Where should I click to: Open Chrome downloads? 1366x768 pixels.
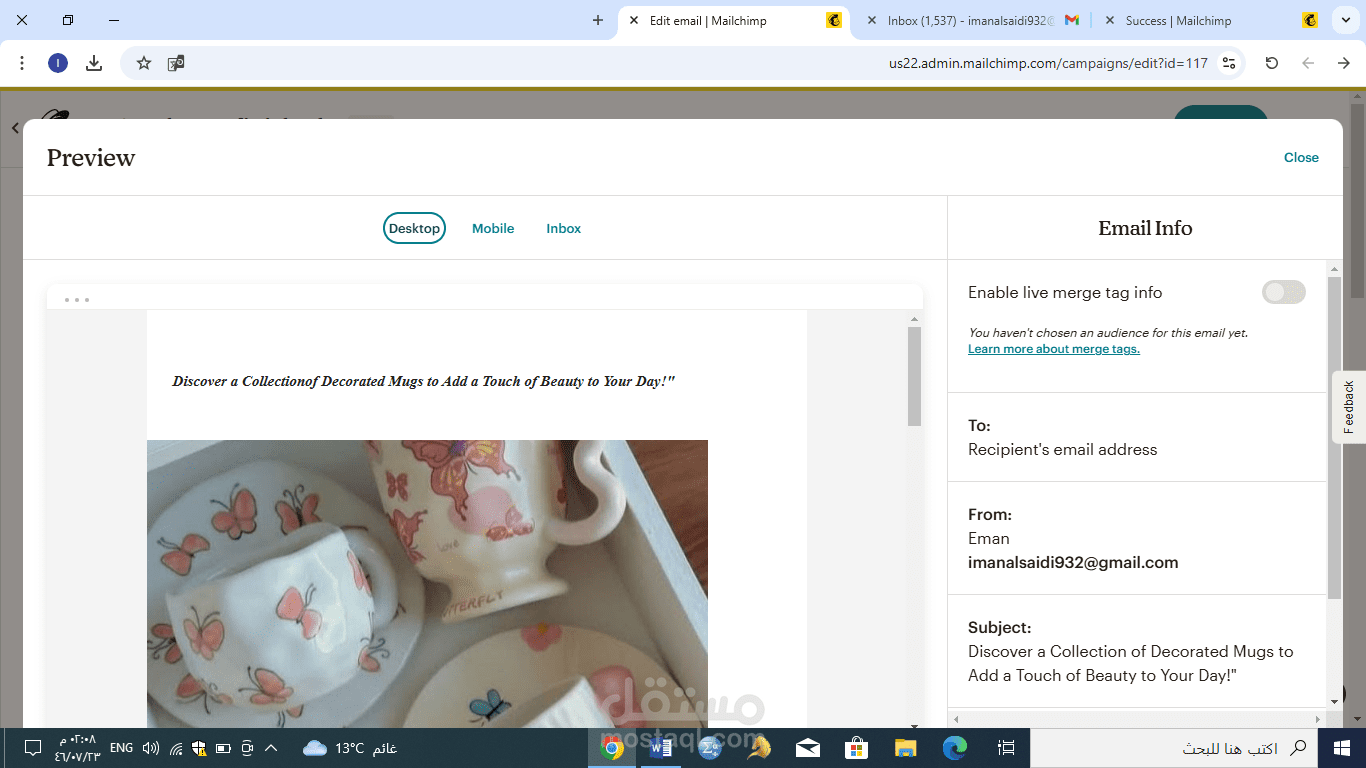(x=94, y=63)
